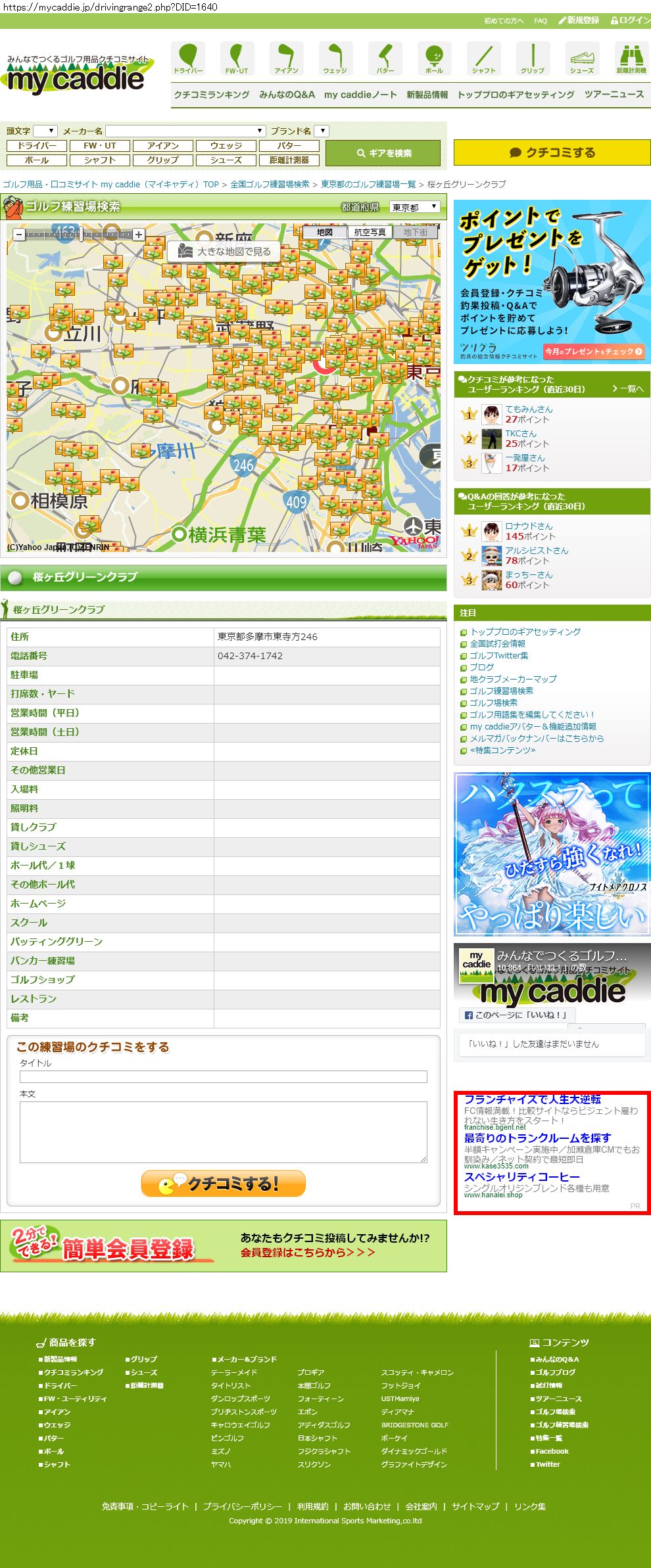
Task: Open 会員登録はこちらから link
Action: point(308,1253)
